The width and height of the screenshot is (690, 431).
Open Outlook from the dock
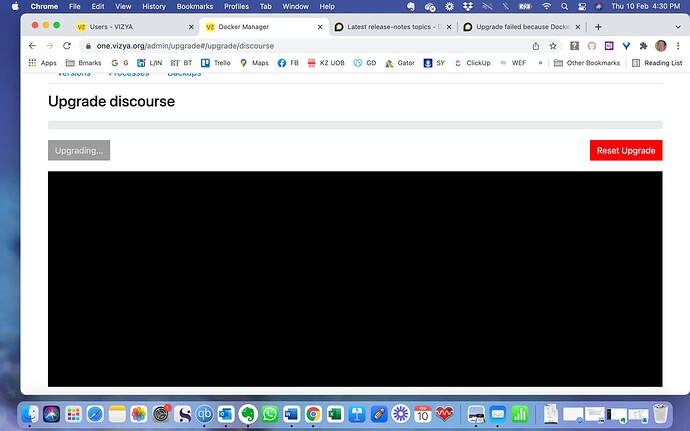[226, 414]
